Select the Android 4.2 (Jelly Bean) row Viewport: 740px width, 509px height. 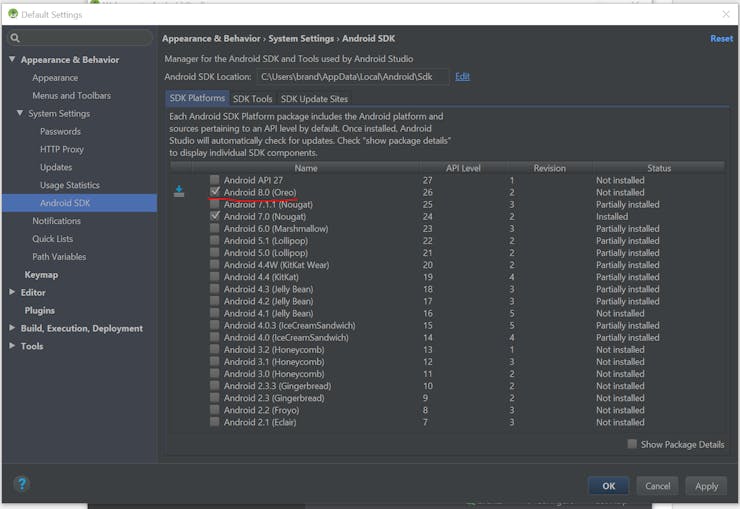[447, 301]
